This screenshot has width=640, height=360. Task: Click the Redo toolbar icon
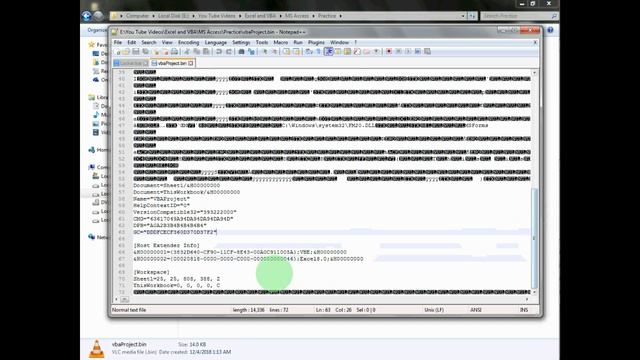point(229,51)
